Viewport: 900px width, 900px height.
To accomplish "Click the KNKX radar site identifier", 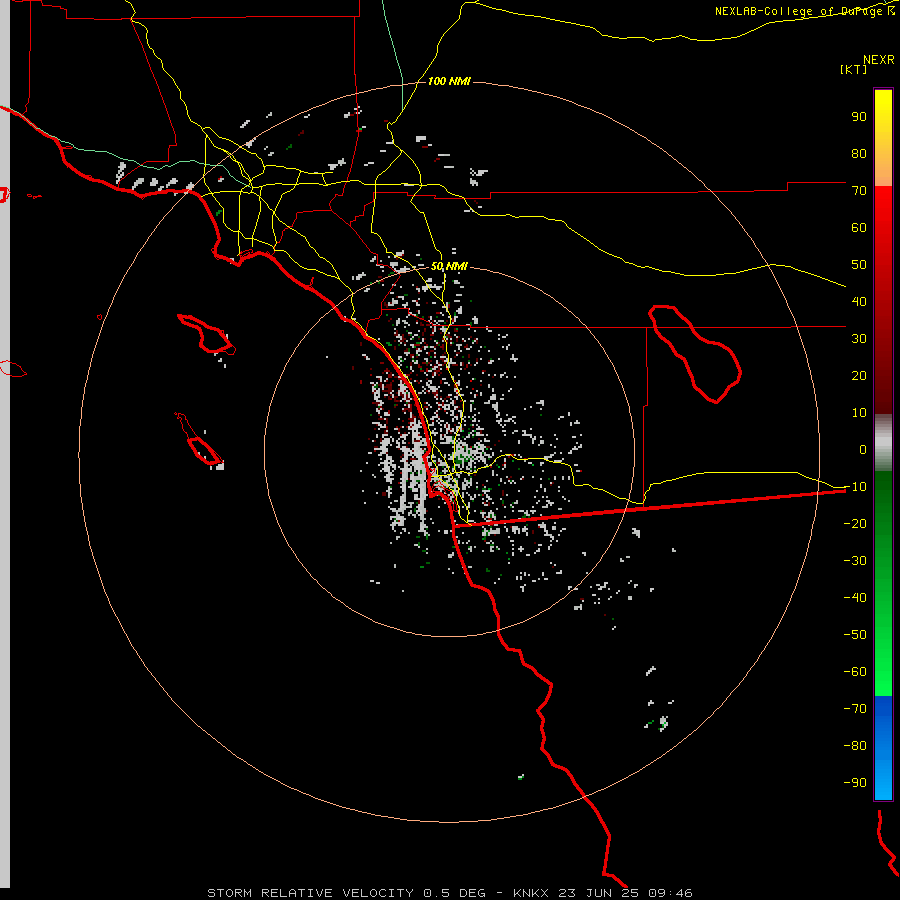I will pyautogui.click(x=531, y=893).
